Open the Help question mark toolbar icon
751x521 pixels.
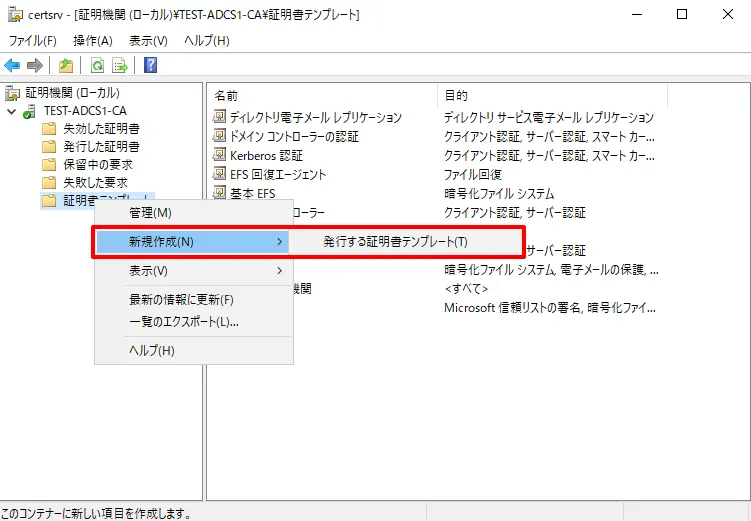(150, 65)
